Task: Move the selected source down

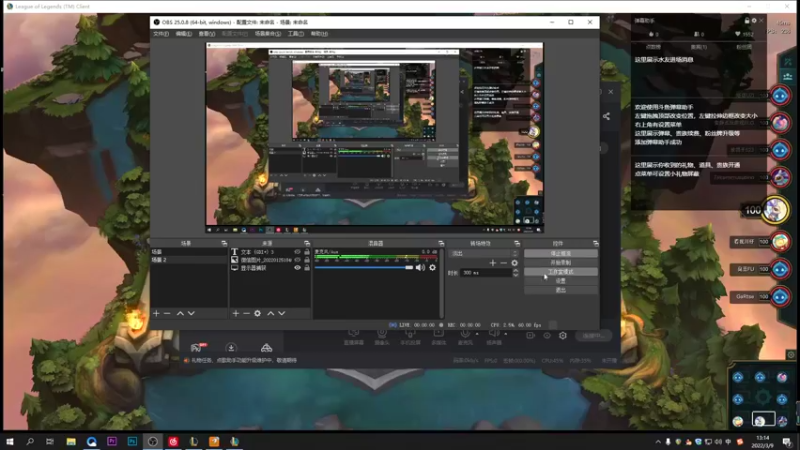Action: coord(282,313)
